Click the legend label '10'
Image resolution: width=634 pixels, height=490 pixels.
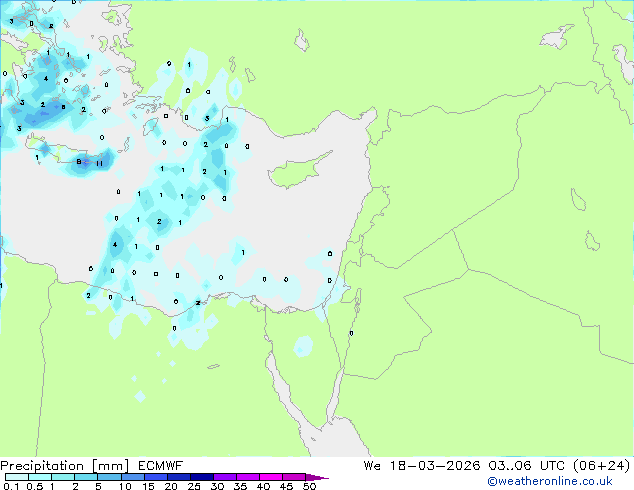(x=125, y=486)
